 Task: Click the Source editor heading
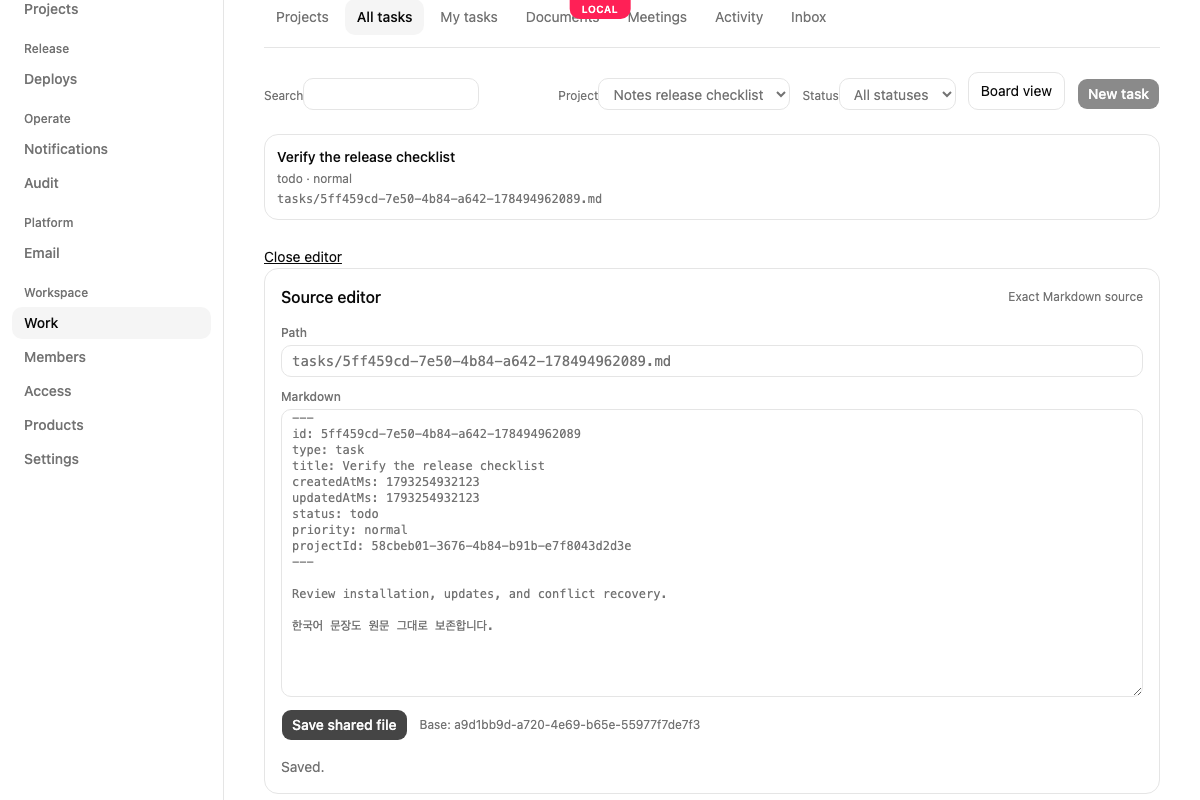331,297
